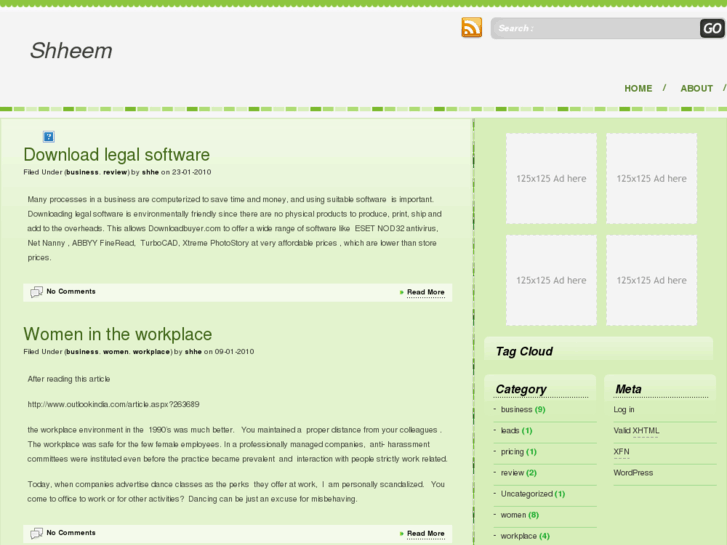Open the review (2) sidebar category

(518, 473)
